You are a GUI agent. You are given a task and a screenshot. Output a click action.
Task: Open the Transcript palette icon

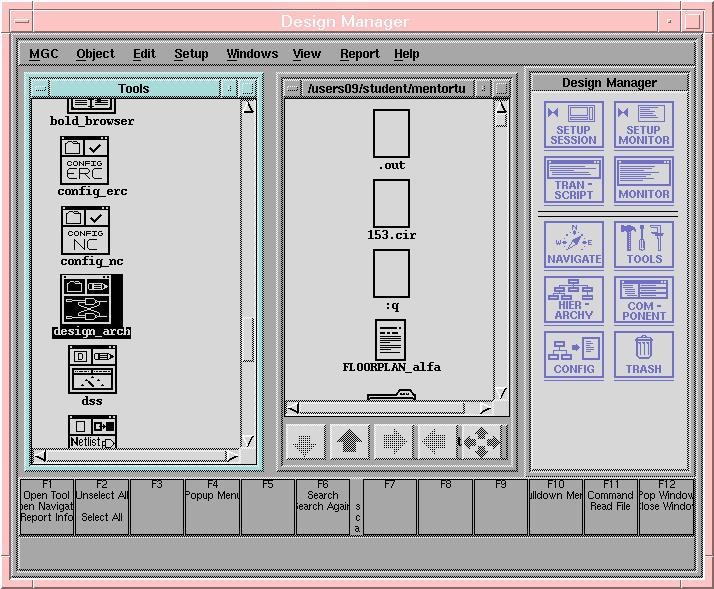pyautogui.click(x=573, y=180)
